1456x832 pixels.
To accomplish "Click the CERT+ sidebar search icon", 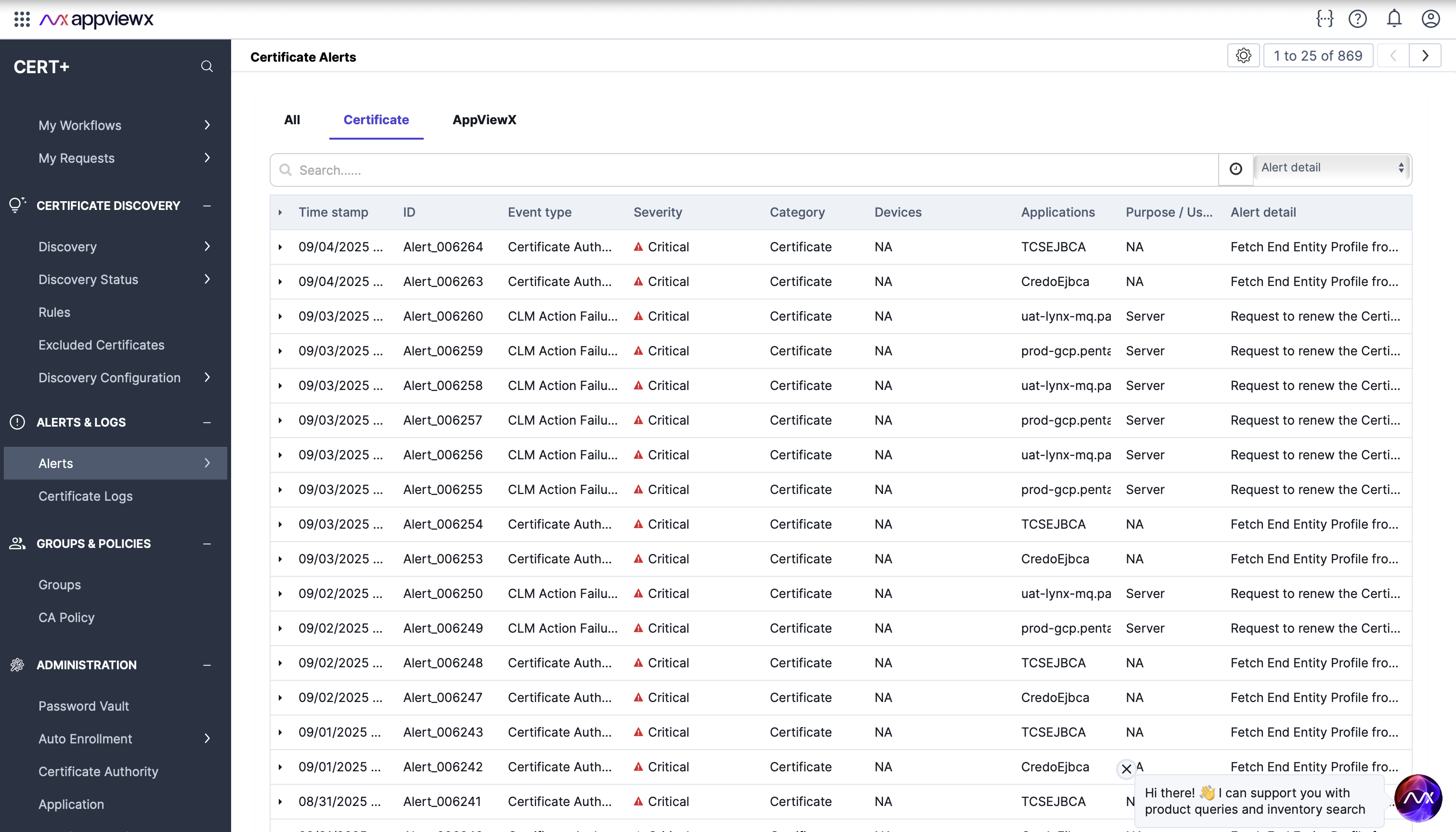I will 207,66.
